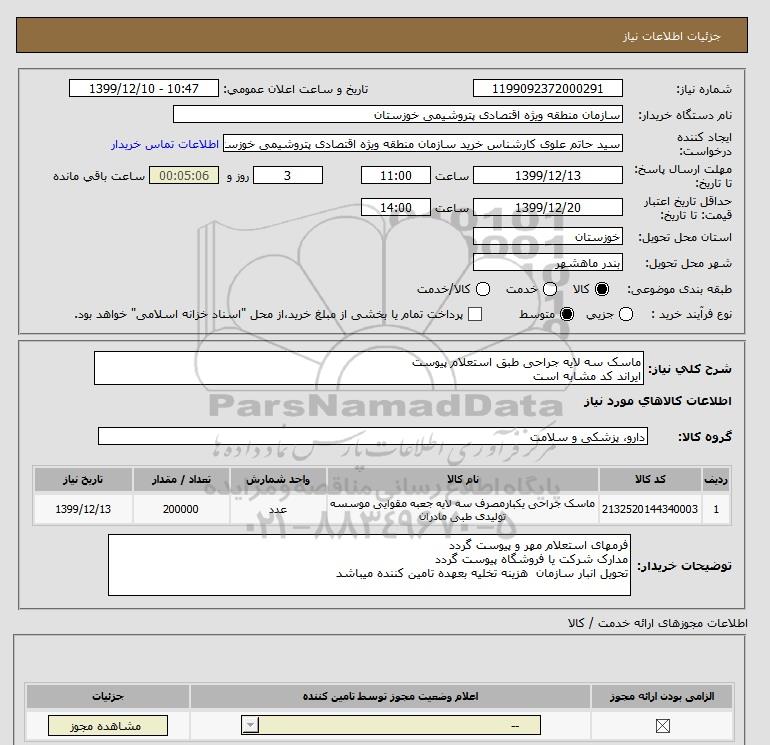Viewport: 770px width, 745px height.
Task: Click the جزئیات column header in permit table
Action: (x=108, y=696)
